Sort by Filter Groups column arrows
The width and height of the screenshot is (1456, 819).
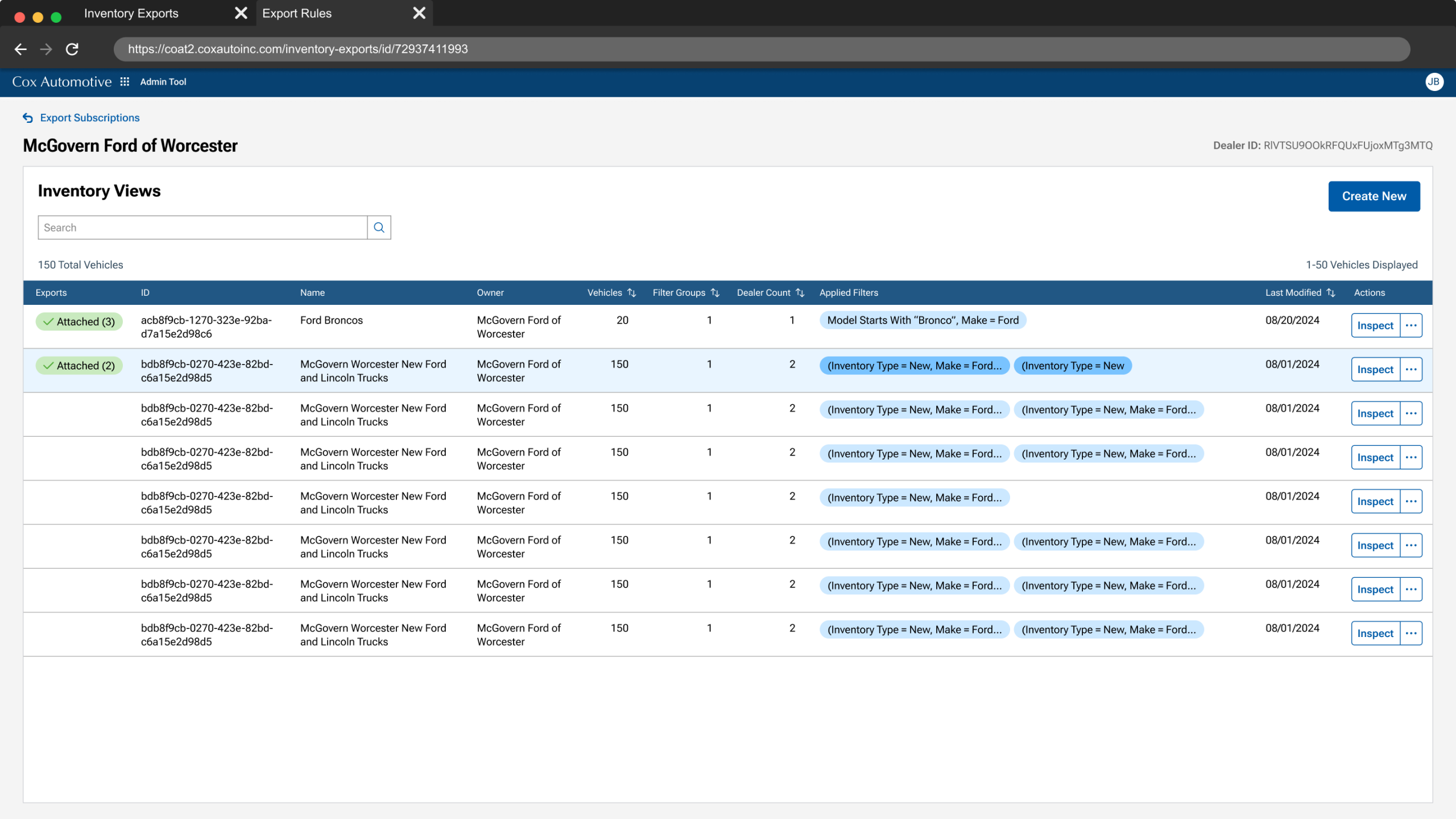tap(715, 292)
